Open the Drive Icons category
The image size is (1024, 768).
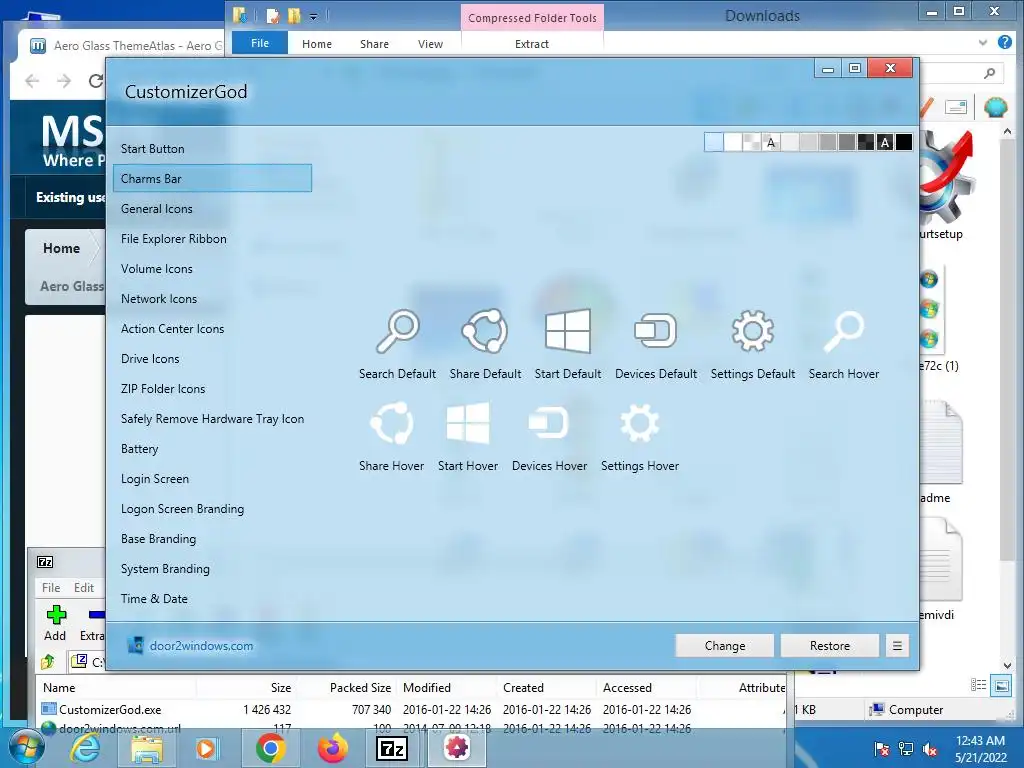tap(212, 359)
